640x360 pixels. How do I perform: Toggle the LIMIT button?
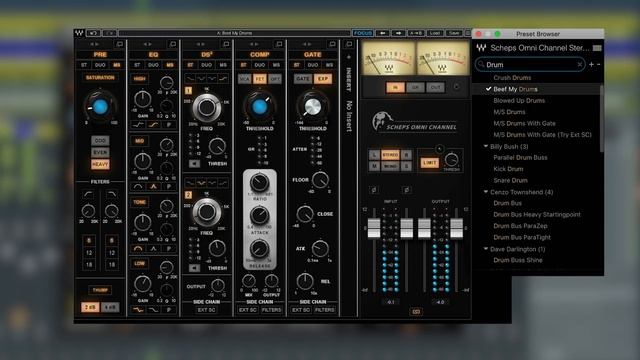[429, 162]
